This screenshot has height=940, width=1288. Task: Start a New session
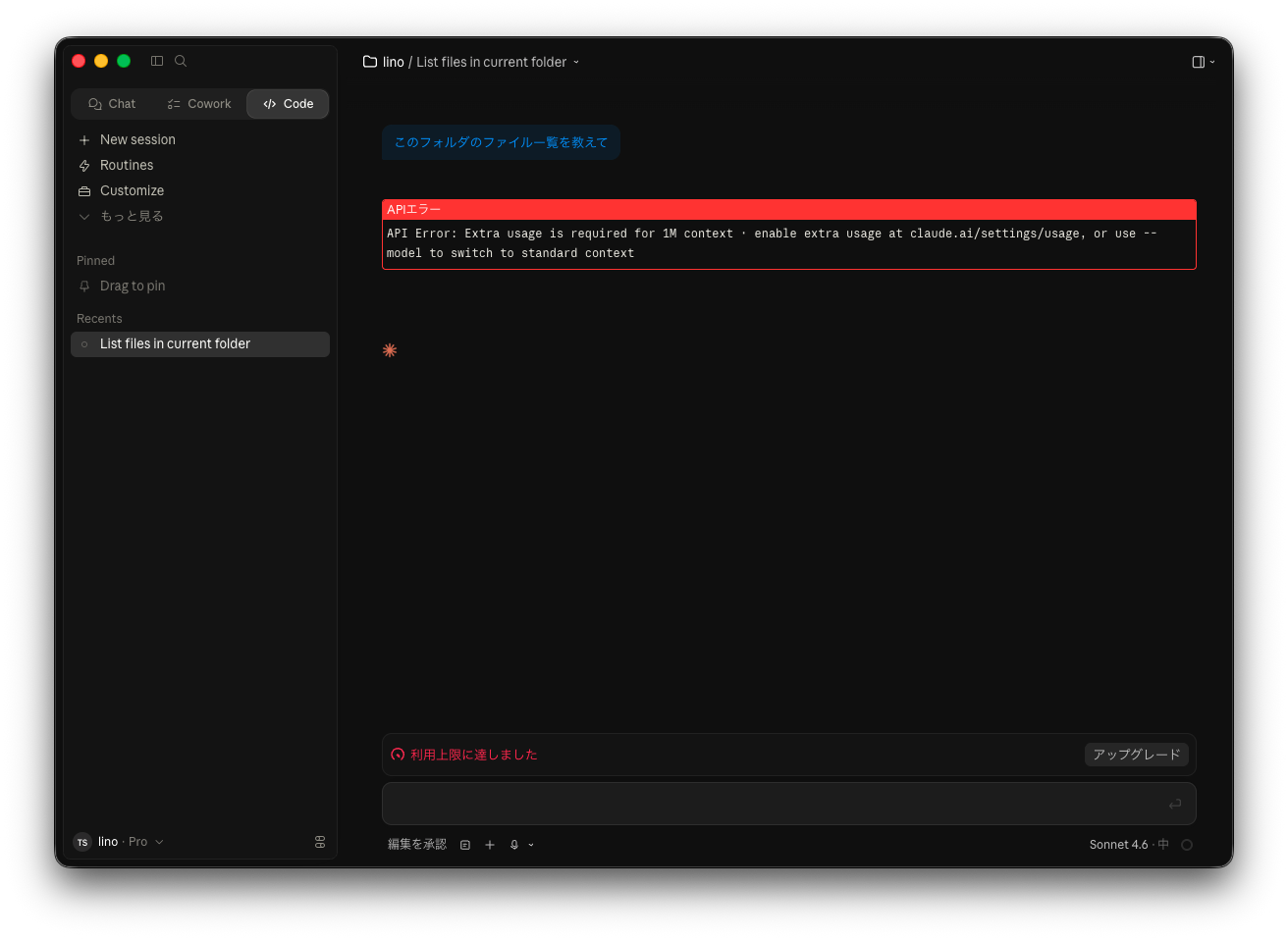tap(200, 140)
